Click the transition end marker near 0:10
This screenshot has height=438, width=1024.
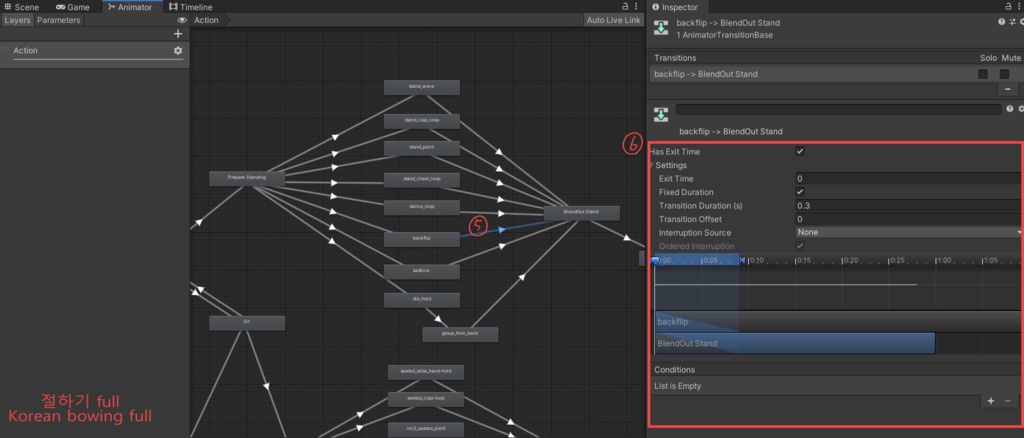point(742,260)
